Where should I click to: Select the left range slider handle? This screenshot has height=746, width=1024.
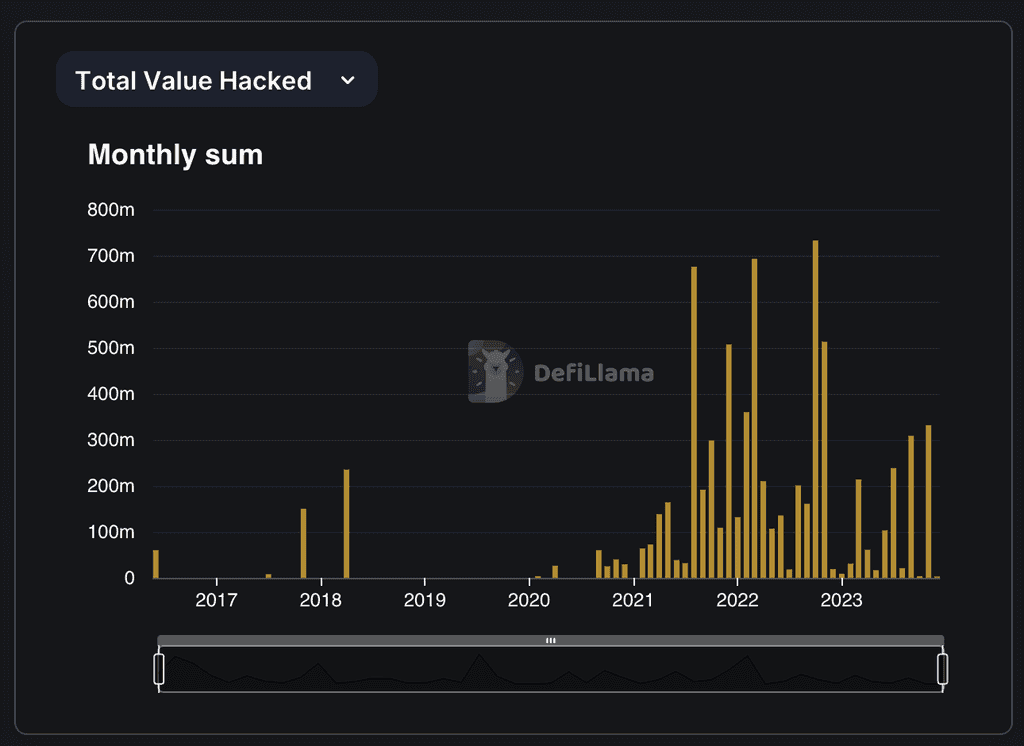[x=159, y=669]
